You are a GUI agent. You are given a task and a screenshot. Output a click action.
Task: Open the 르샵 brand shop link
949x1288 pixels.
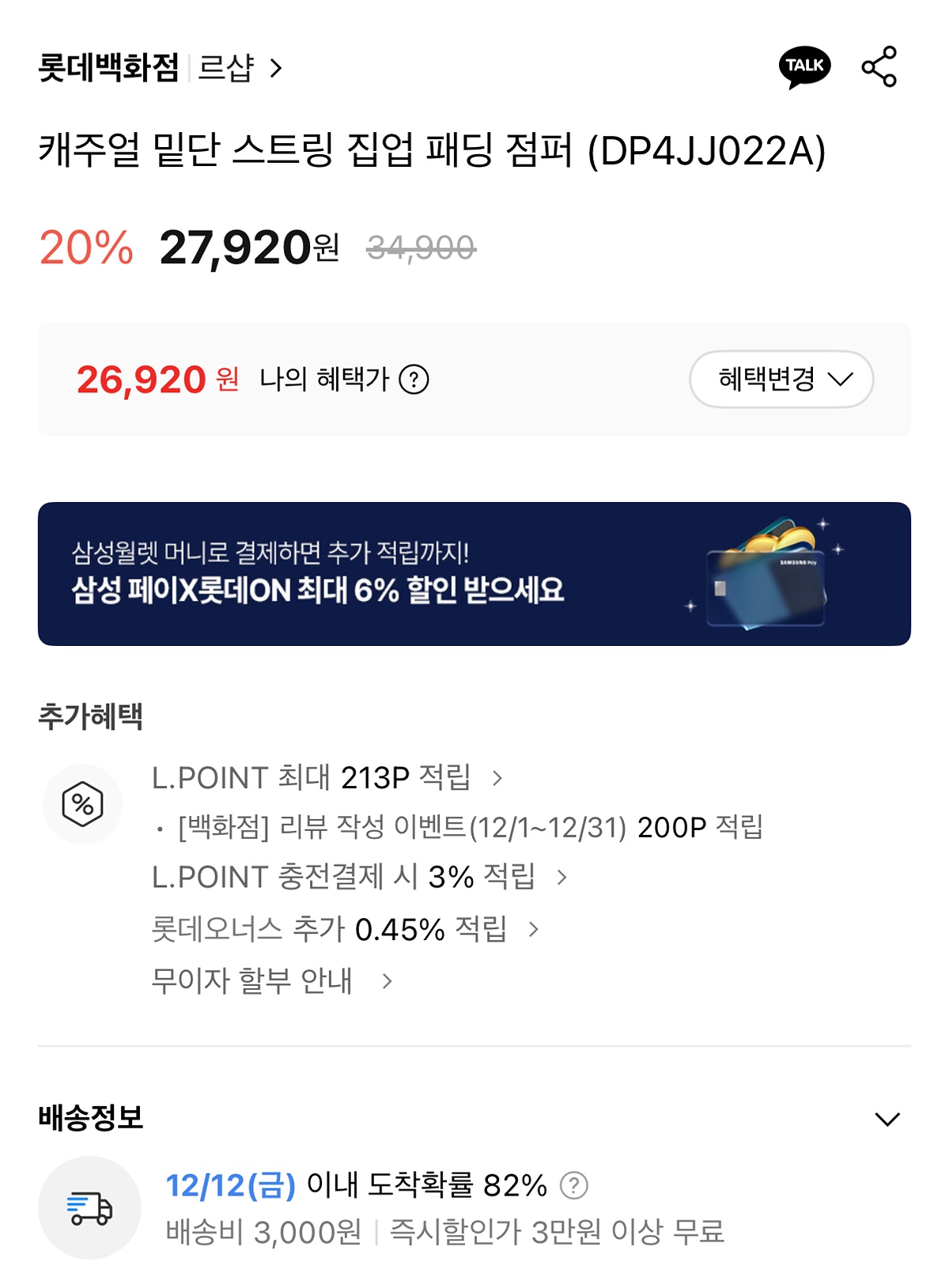[226, 68]
